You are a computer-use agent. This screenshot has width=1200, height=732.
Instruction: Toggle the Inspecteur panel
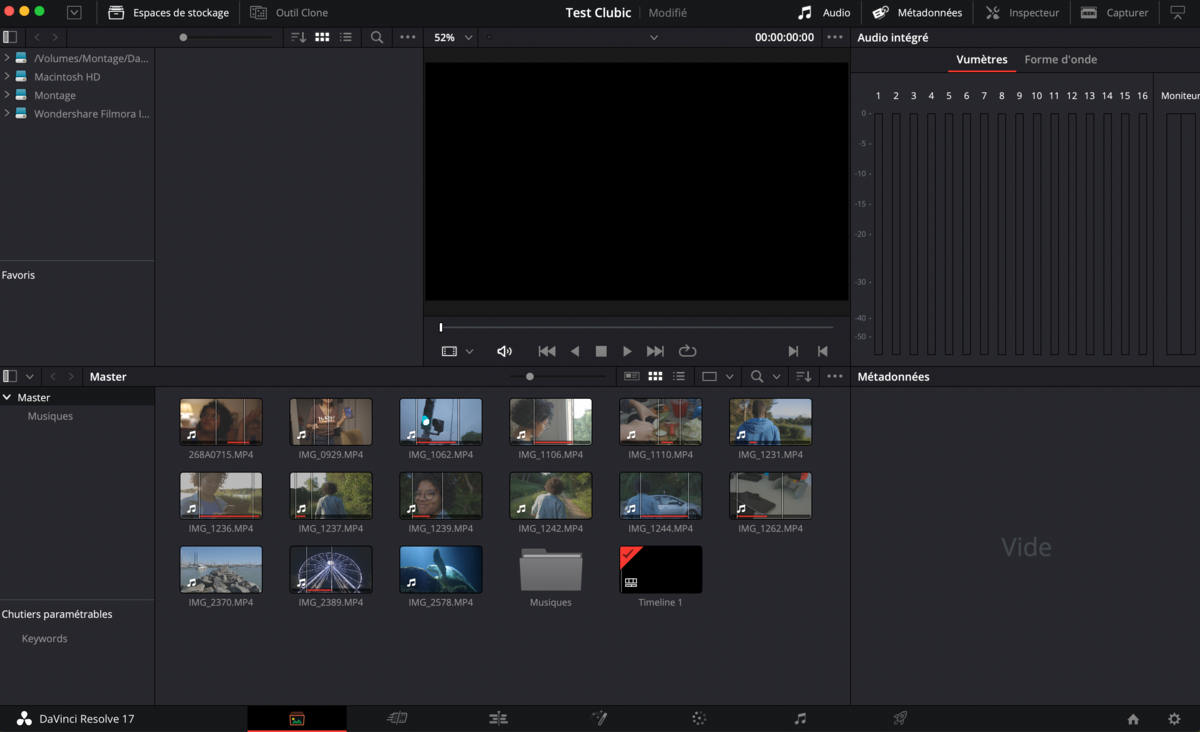click(x=1022, y=13)
